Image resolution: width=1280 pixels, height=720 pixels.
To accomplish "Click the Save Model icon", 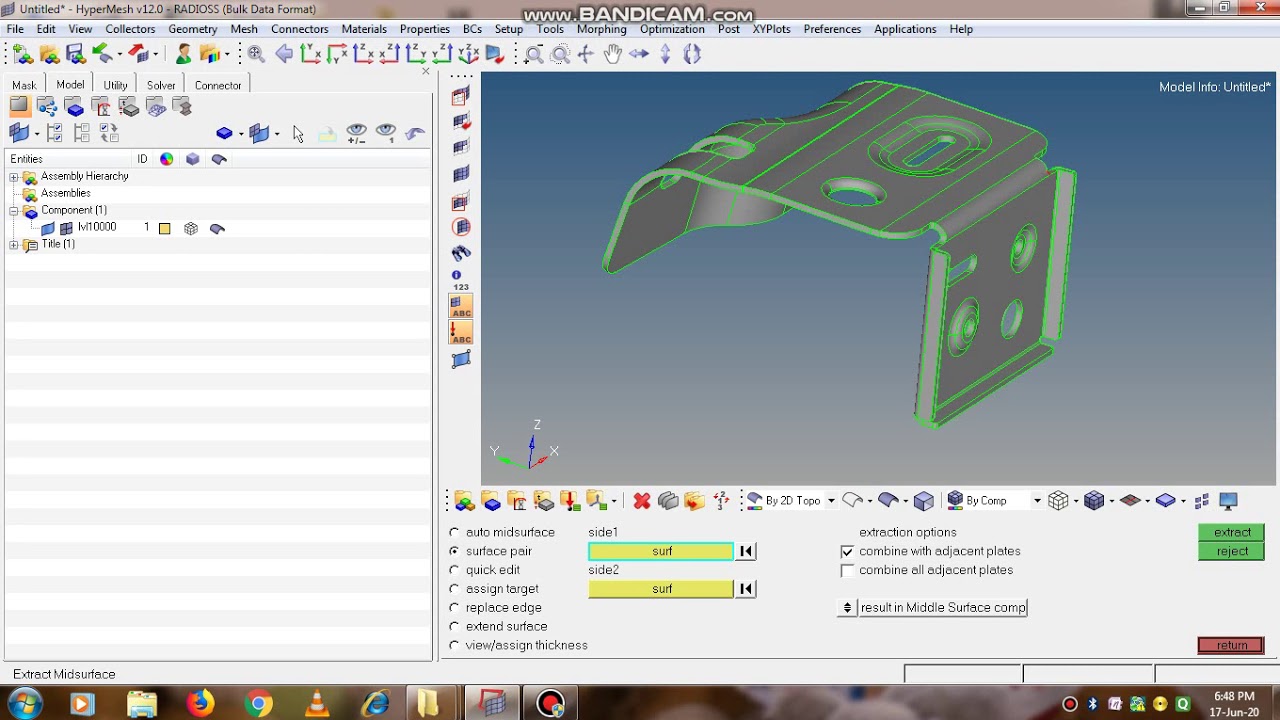I will click(x=75, y=54).
